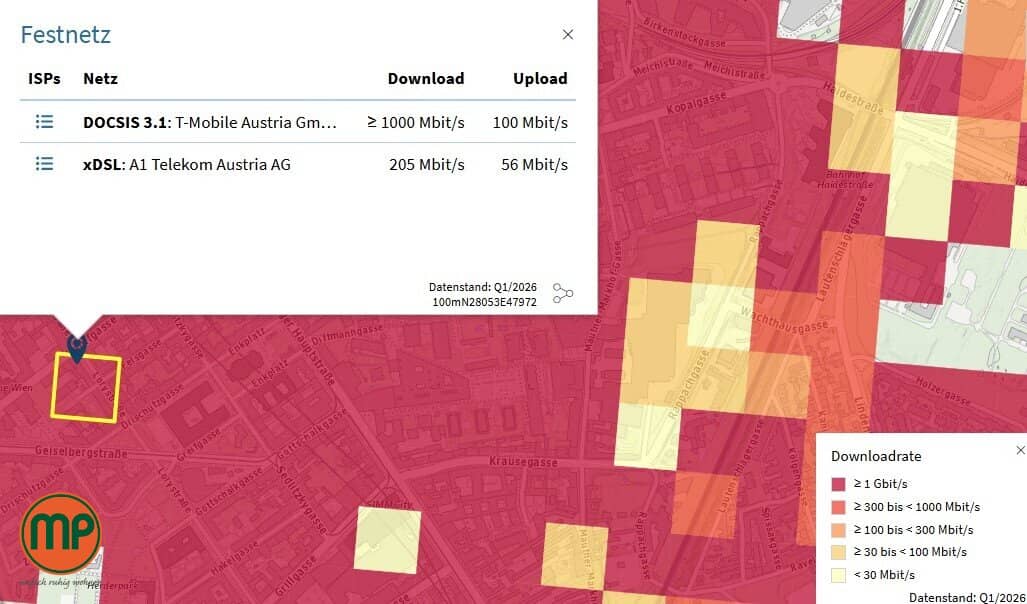Click the 205 Mbit/s download value

[x=427, y=164]
